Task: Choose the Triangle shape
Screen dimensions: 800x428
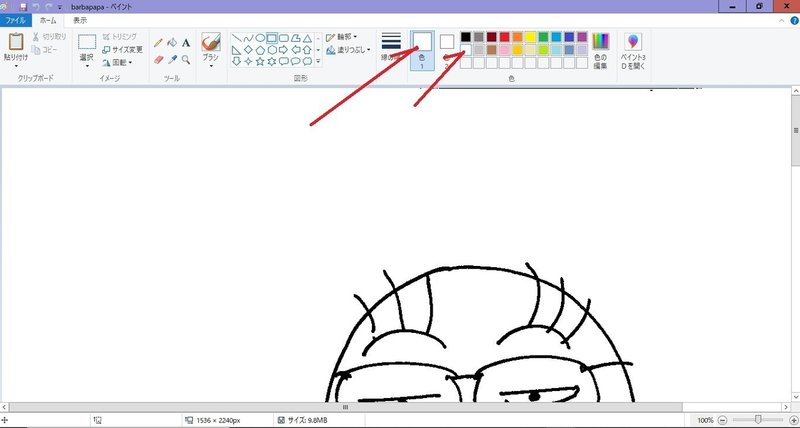Action: point(307,38)
